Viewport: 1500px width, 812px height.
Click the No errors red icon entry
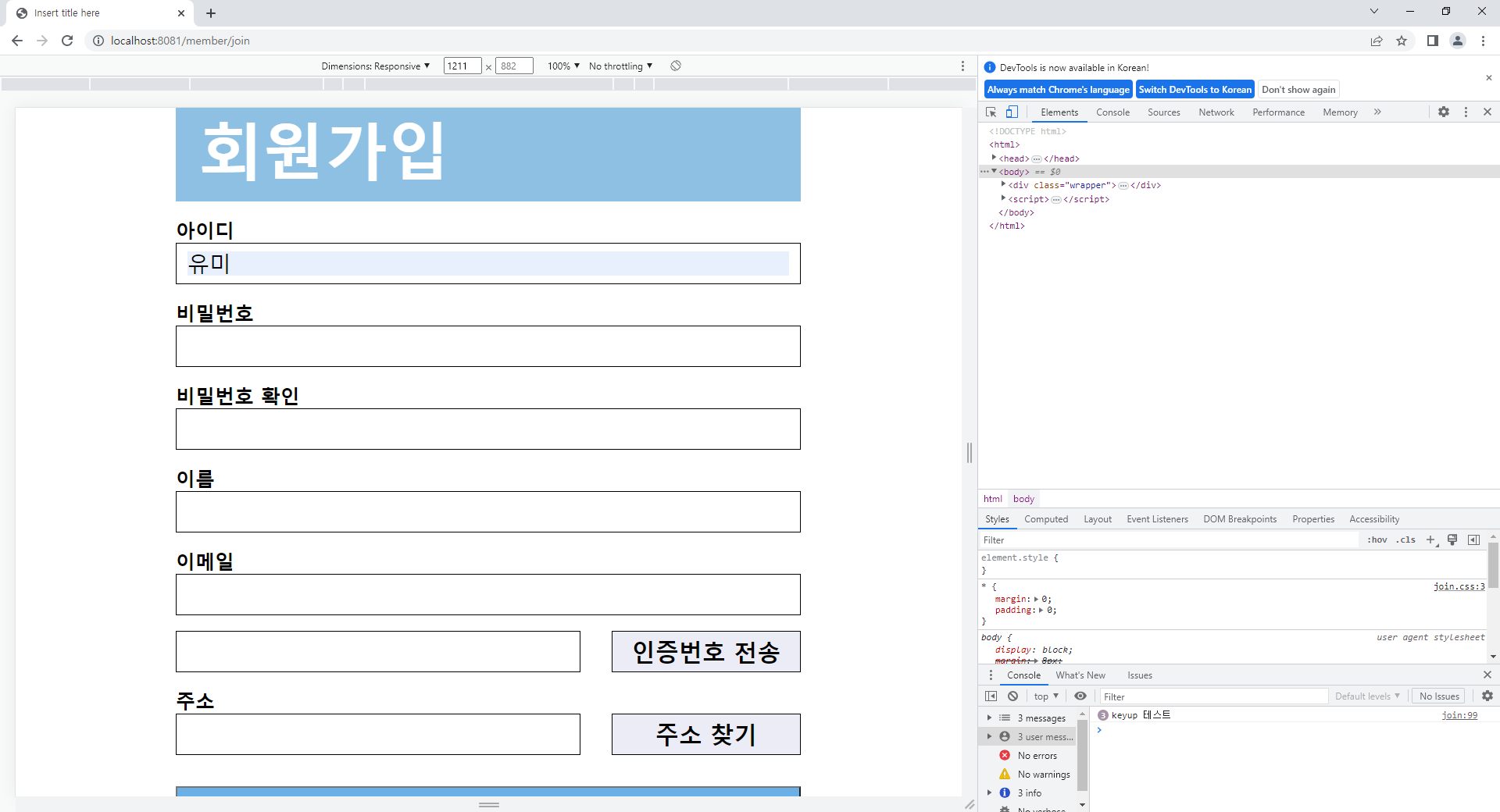pos(1028,756)
